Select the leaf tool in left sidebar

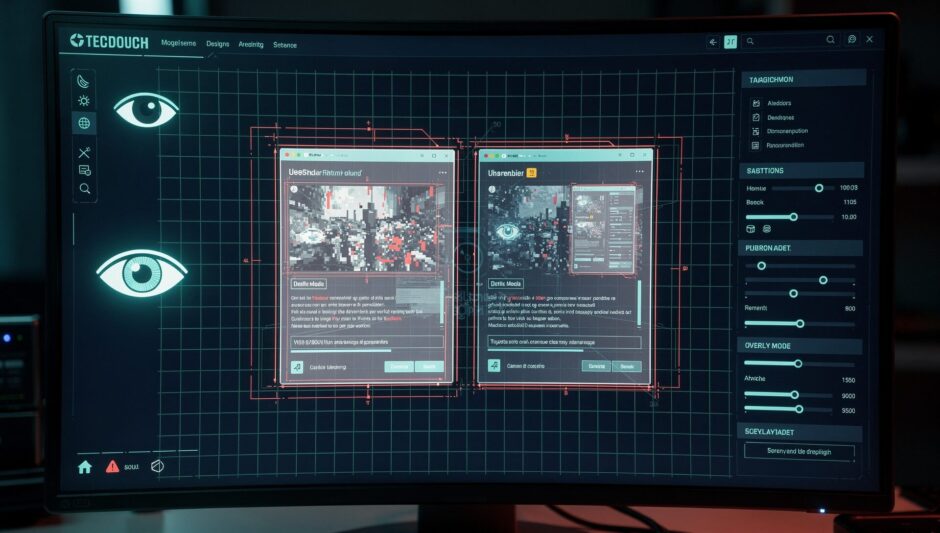click(x=84, y=80)
